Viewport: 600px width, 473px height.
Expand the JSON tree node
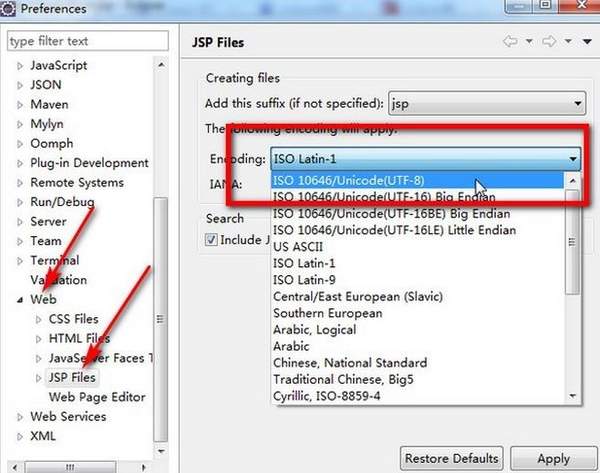coord(20,85)
